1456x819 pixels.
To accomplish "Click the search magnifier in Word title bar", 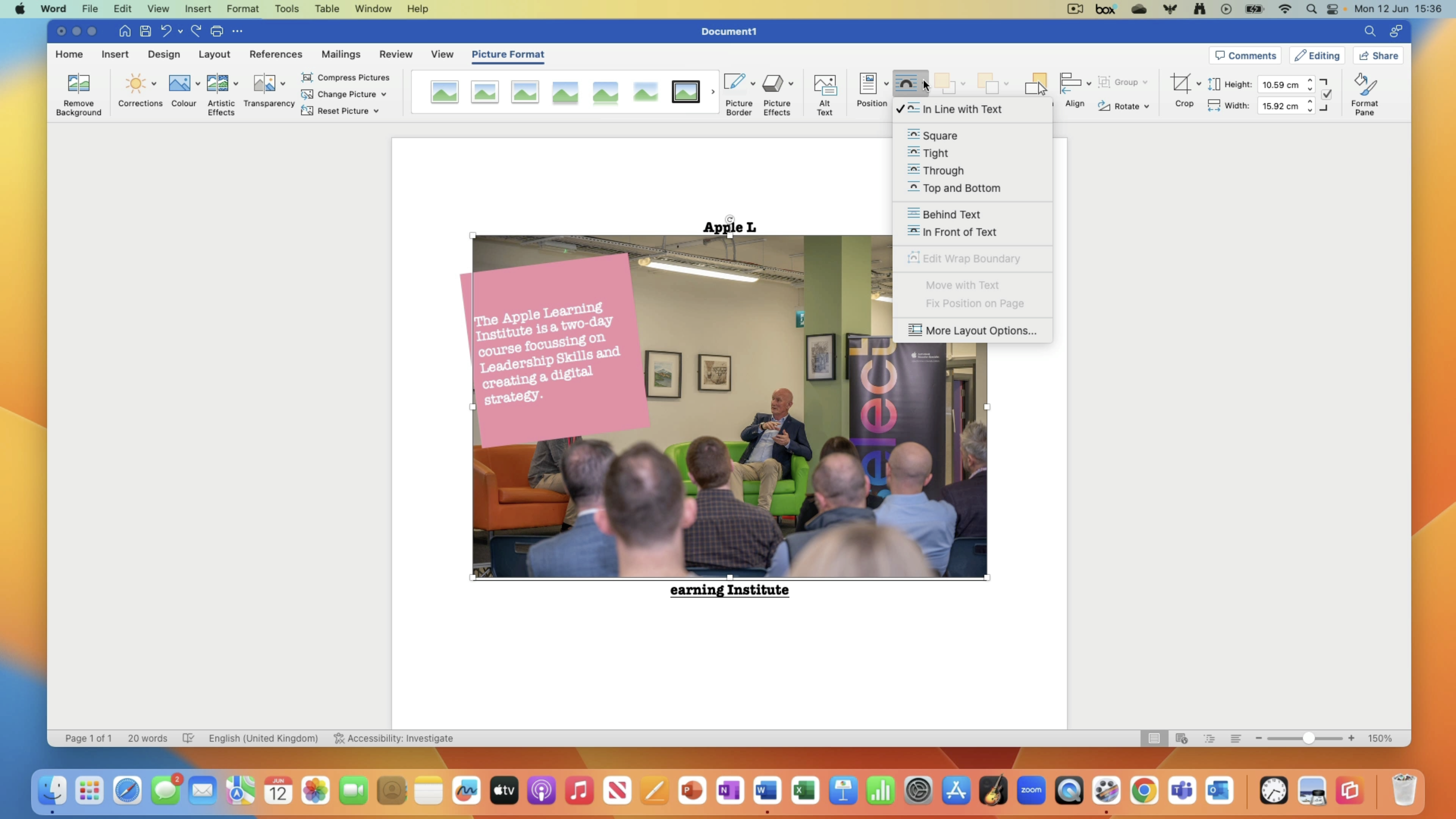I will click(1370, 31).
